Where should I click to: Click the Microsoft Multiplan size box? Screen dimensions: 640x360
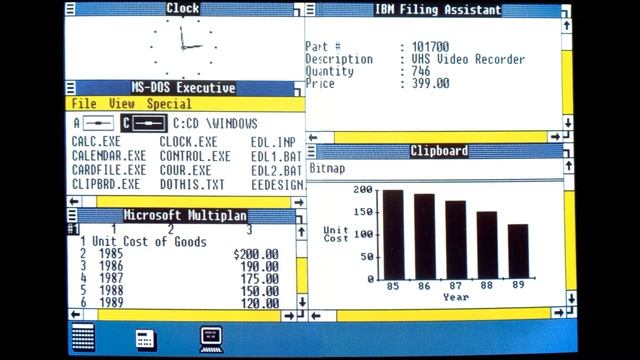click(x=300, y=216)
